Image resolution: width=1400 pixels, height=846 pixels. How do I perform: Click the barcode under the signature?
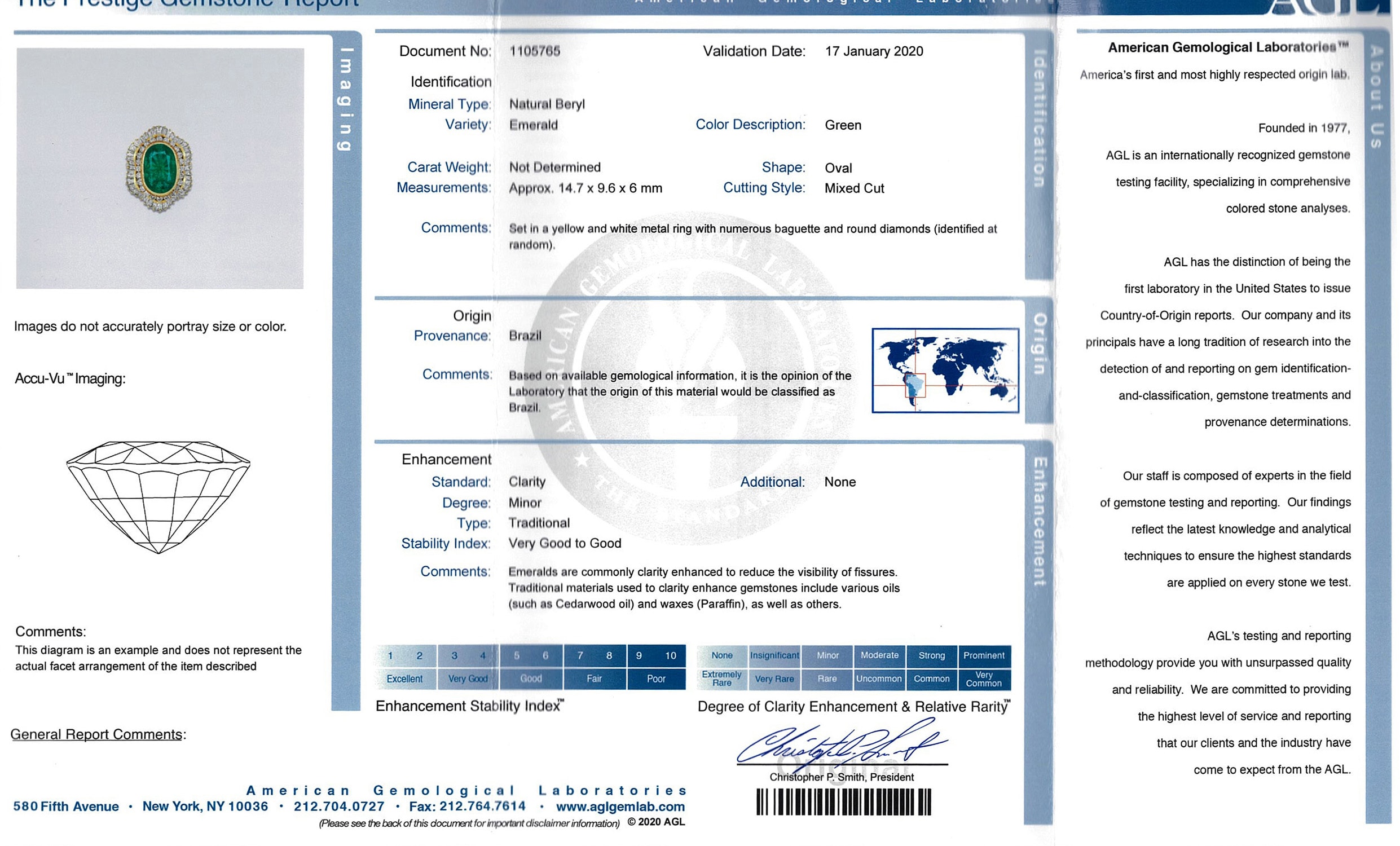click(843, 801)
